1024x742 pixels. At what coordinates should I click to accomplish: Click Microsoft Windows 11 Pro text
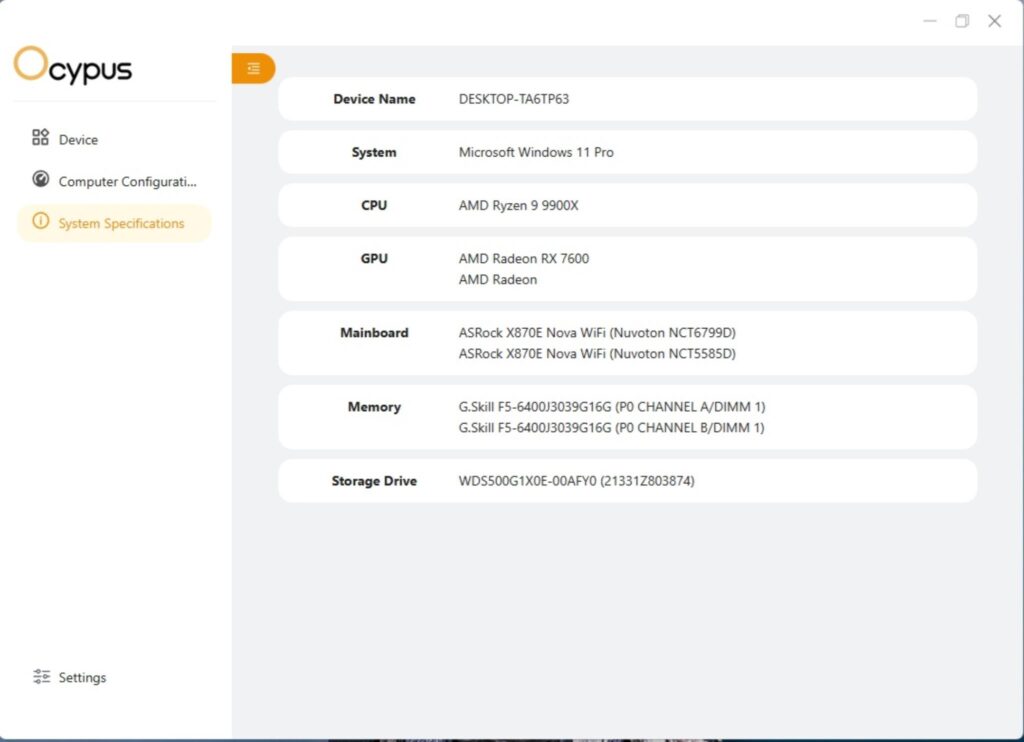[536, 152]
